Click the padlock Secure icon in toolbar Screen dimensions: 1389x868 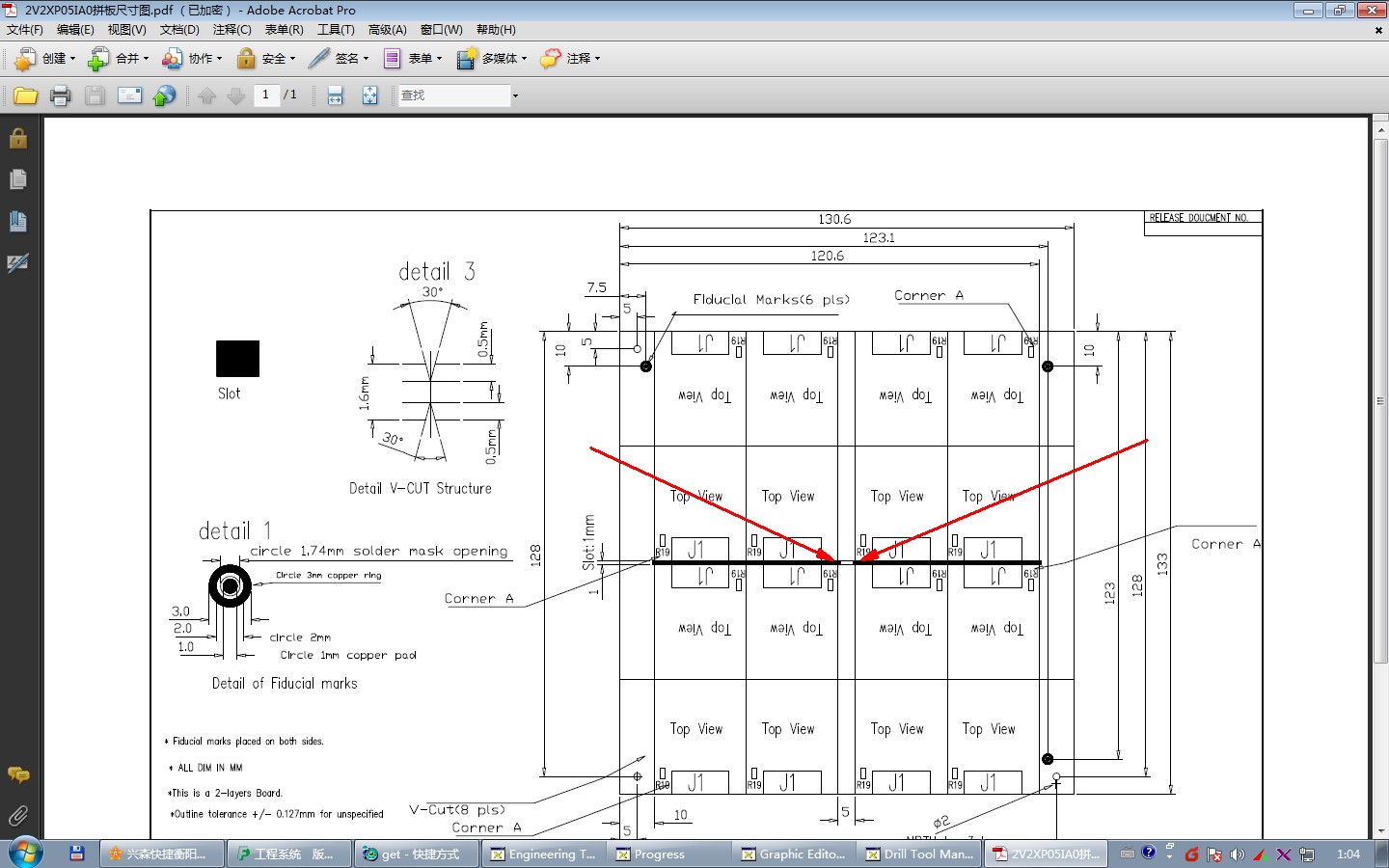click(x=246, y=59)
